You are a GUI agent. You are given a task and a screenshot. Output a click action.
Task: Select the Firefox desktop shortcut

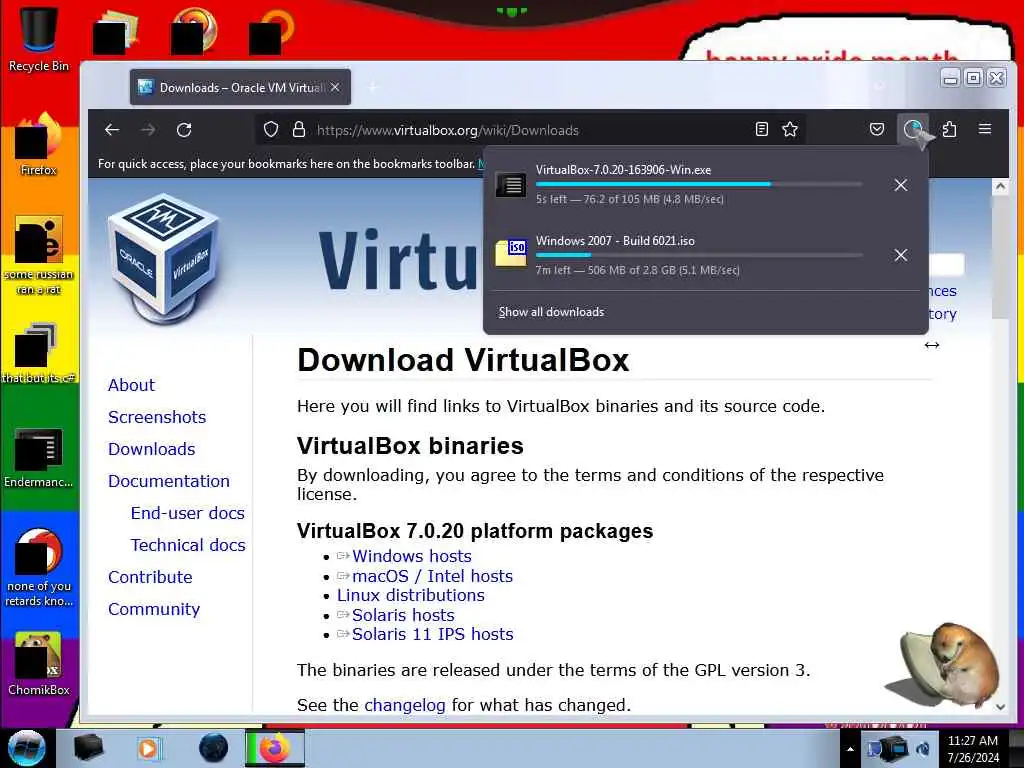click(39, 145)
